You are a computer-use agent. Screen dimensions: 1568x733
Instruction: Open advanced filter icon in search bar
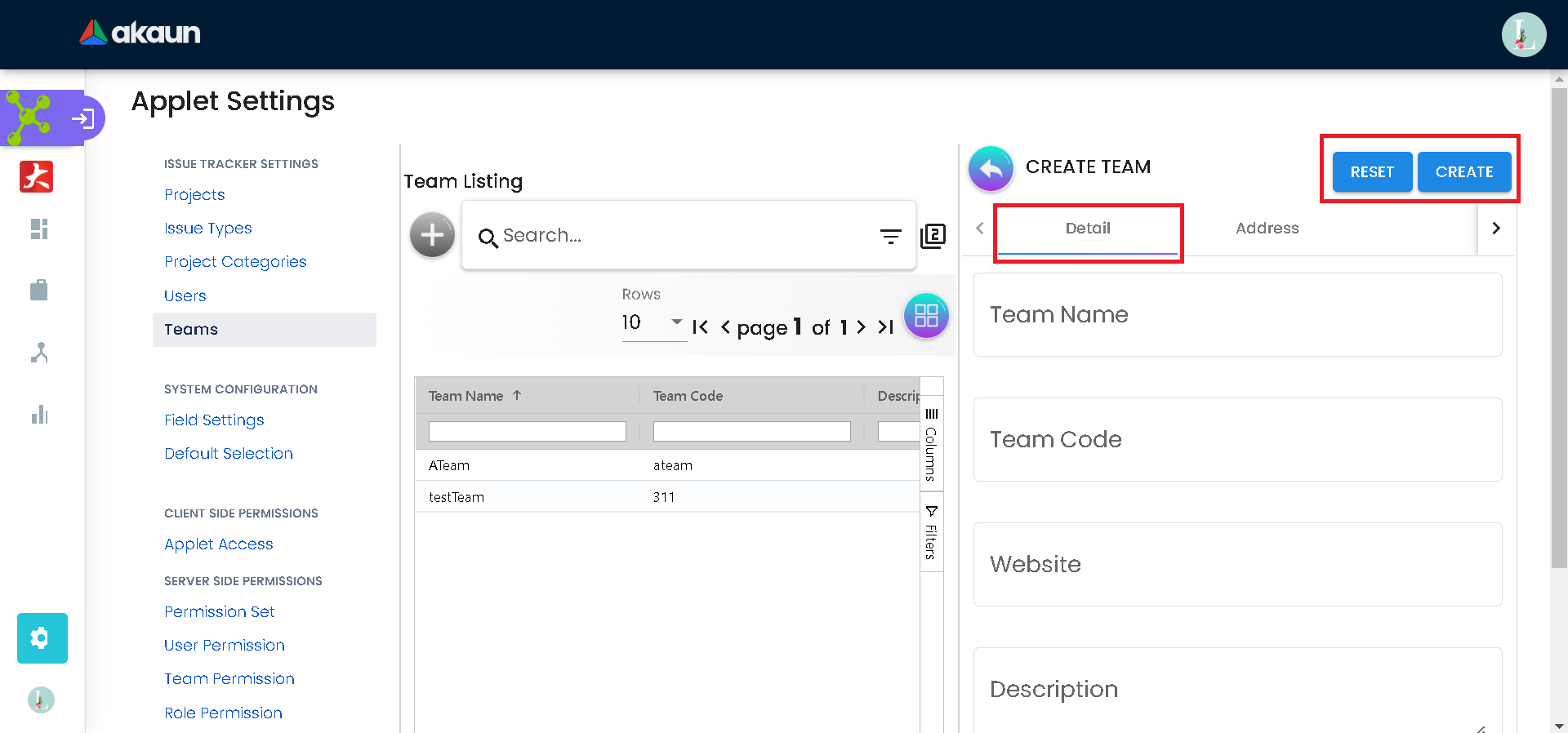[890, 237]
